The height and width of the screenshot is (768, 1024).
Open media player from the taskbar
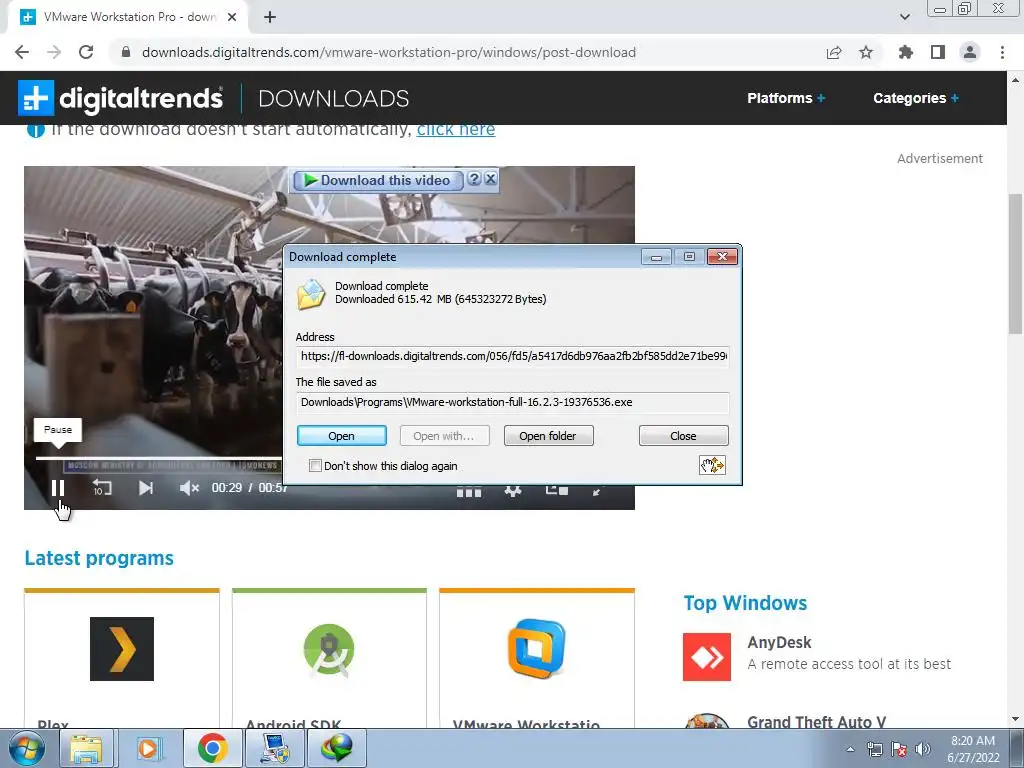click(x=148, y=748)
